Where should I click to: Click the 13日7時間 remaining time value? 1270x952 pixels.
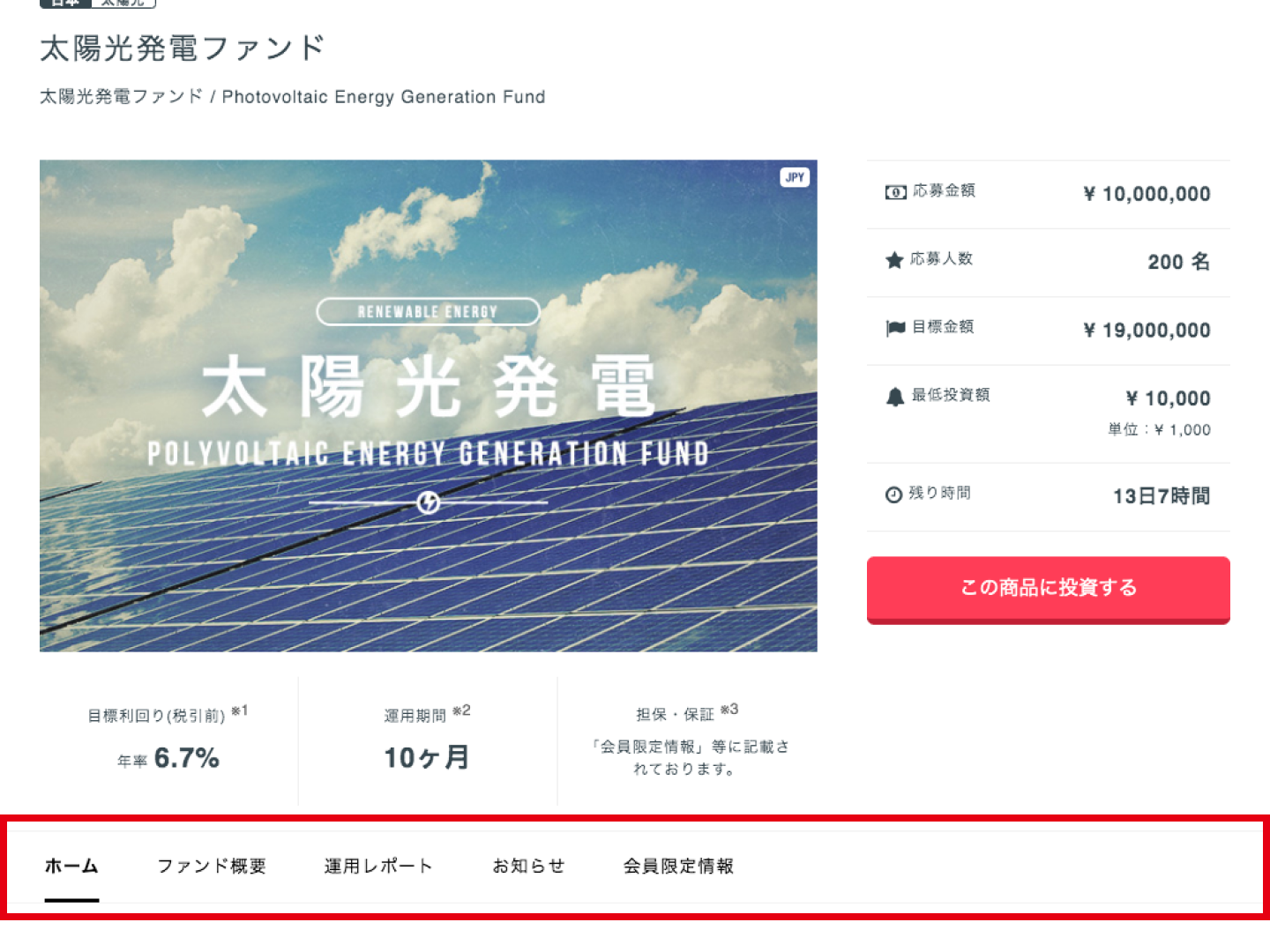[1161, 496]
